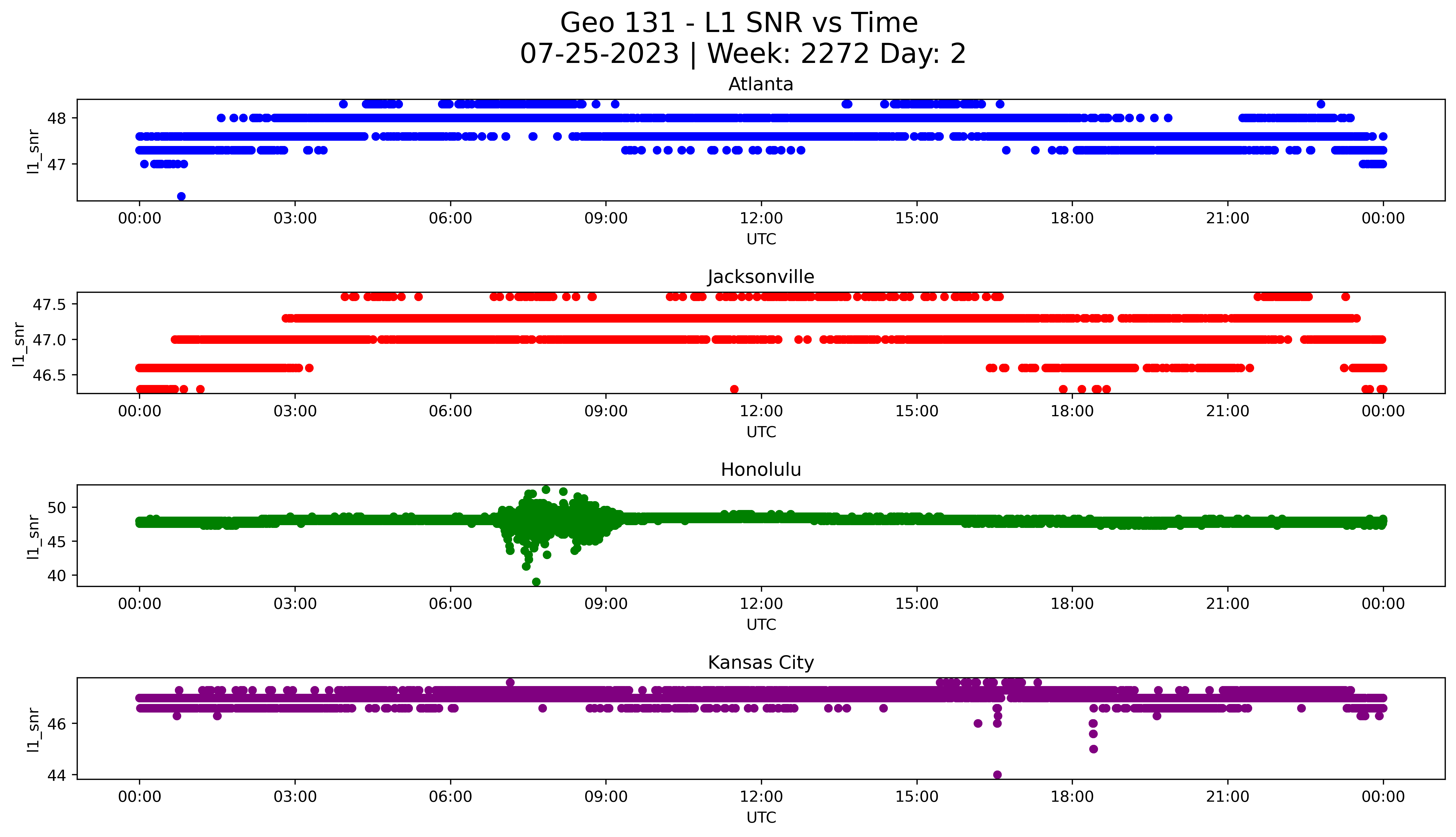Click the 47 y-tick on the Atlanta plot

[x=57, y=164]
